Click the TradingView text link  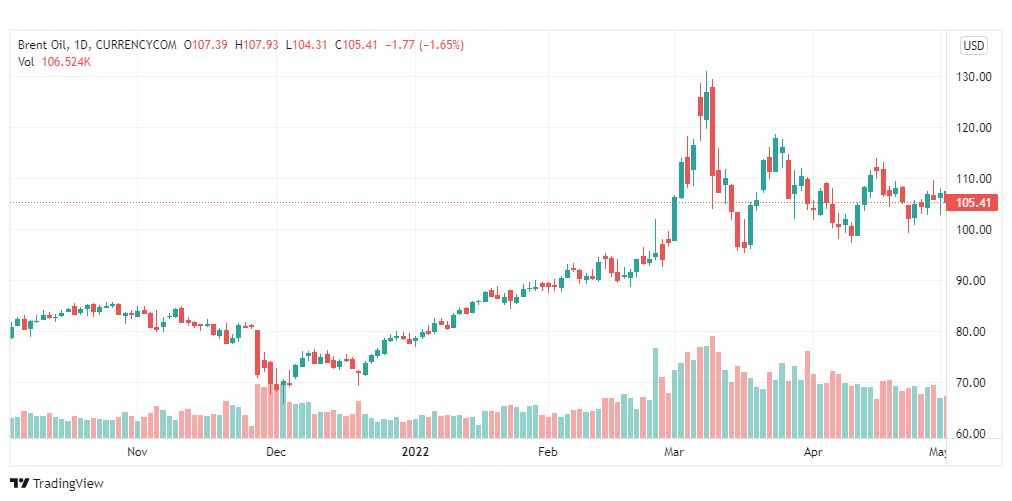pos(68,484)
